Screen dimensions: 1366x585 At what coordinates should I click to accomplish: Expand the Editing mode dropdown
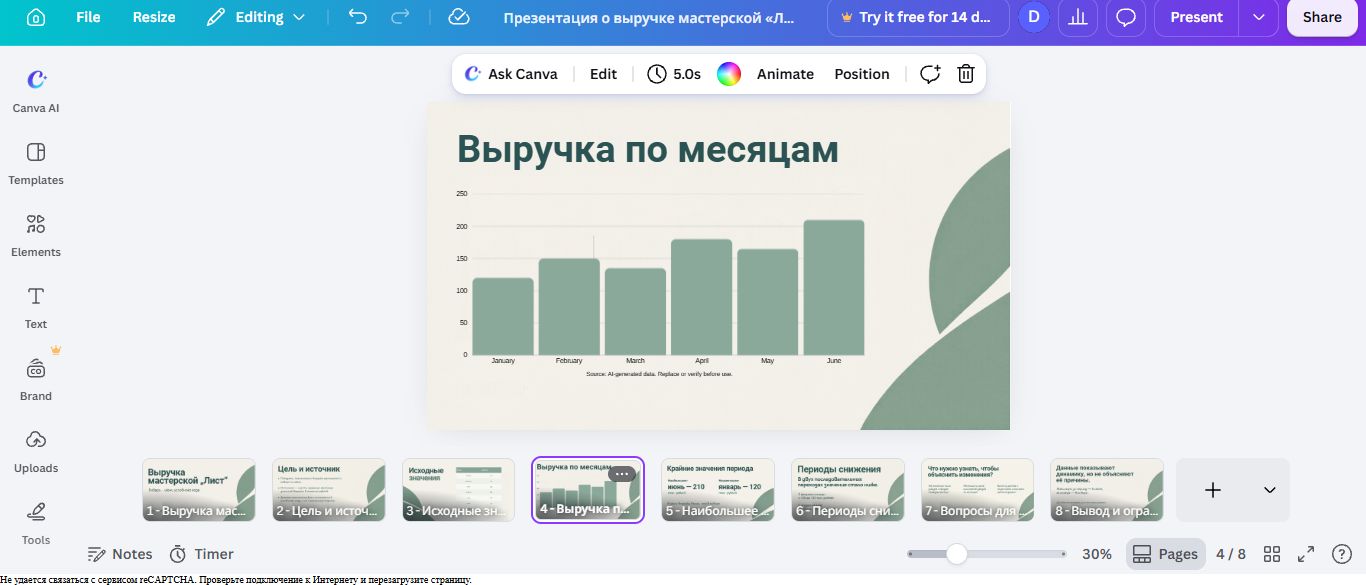point(258,17)
